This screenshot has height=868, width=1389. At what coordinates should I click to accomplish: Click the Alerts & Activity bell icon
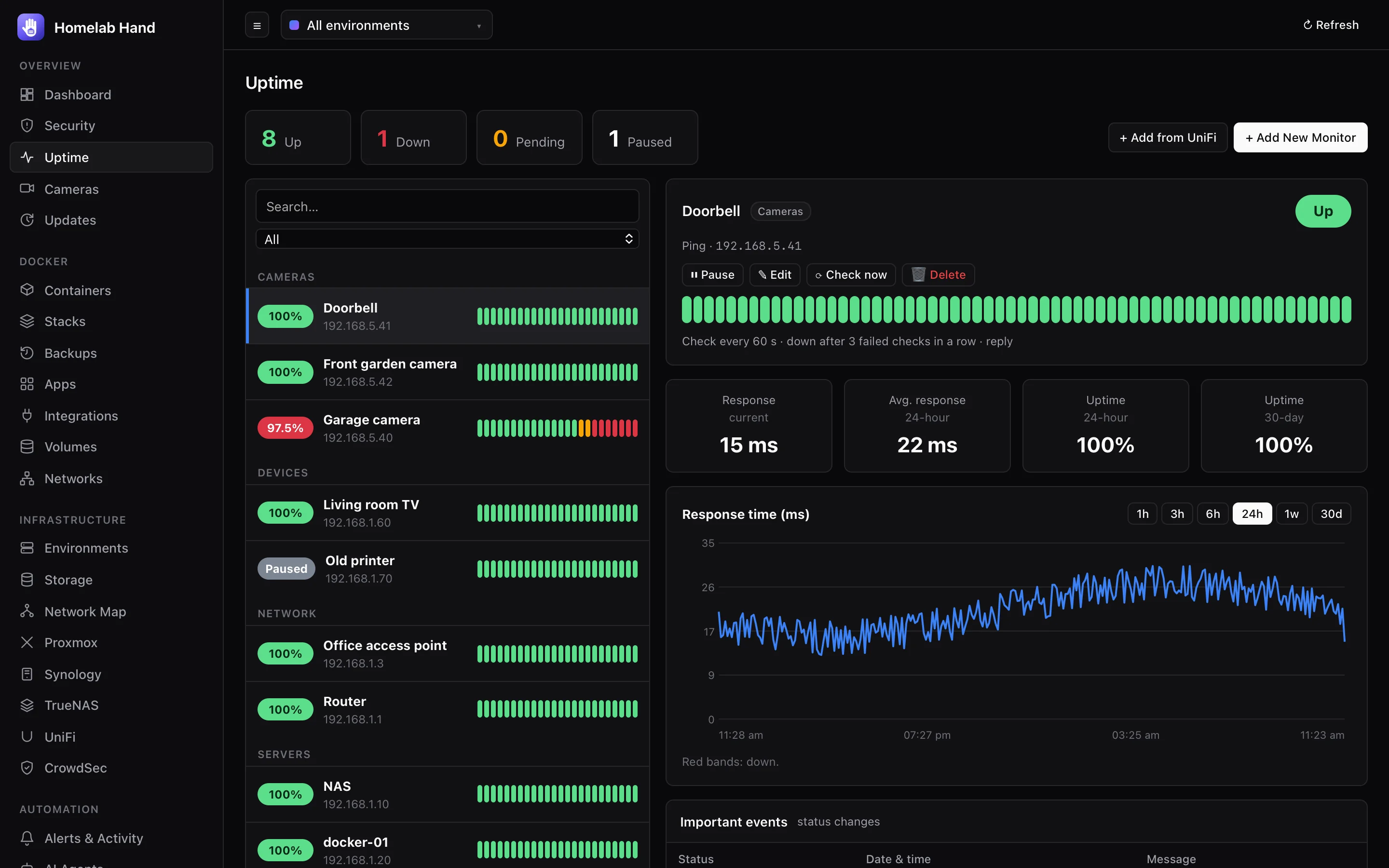(27, 838)
